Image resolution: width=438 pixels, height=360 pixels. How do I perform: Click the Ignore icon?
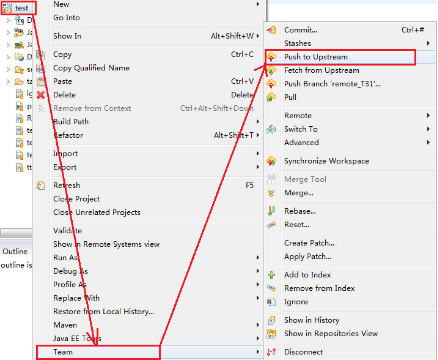pyautogui.click(x=272, y=302)
